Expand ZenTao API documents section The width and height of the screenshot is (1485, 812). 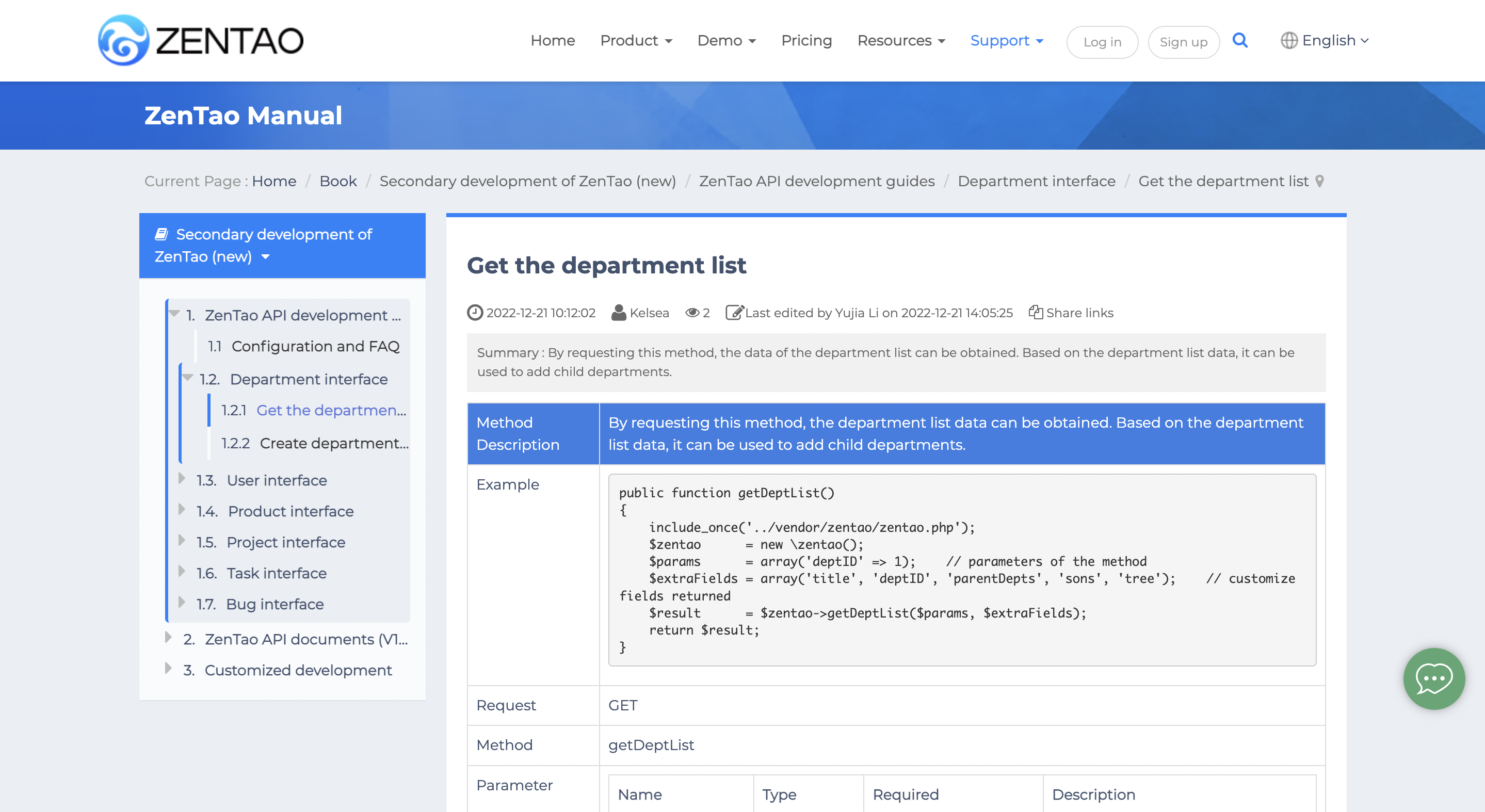click(x=168, y=638)
